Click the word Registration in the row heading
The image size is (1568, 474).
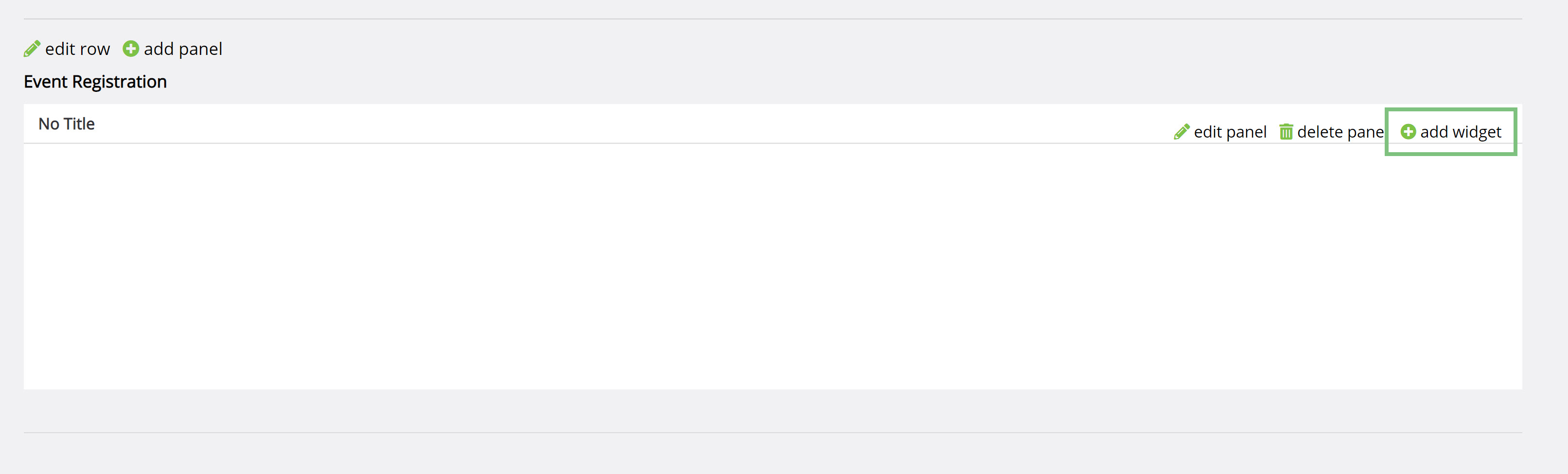[119, 82]
